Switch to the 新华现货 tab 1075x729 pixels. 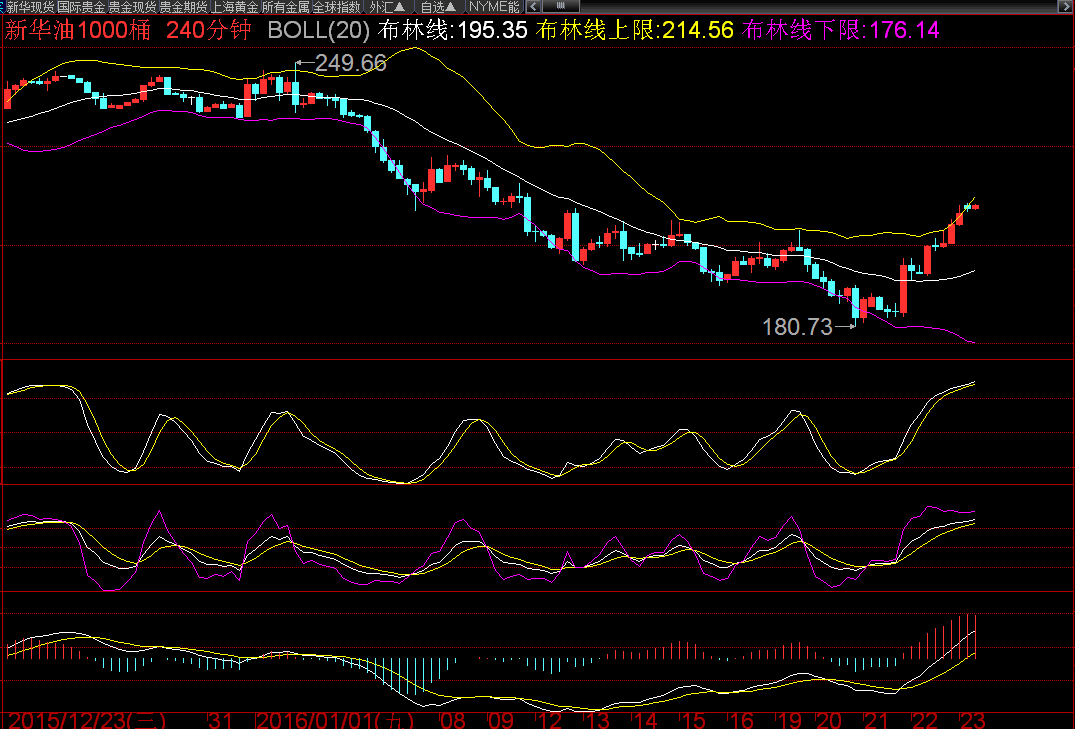30,6
